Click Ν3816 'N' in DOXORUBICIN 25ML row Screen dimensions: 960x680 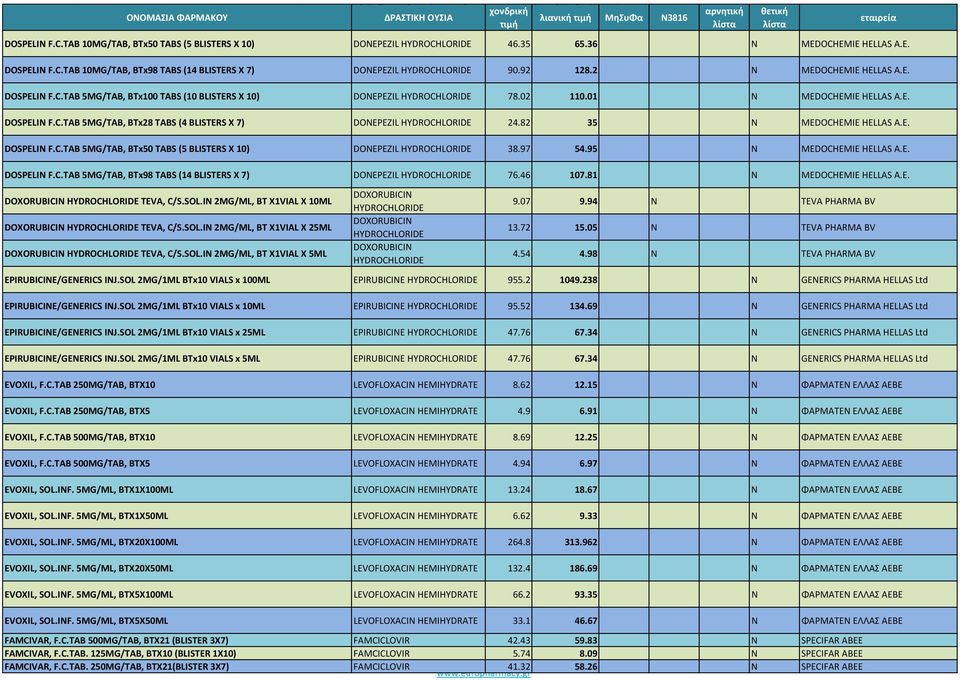pos(654,228)
